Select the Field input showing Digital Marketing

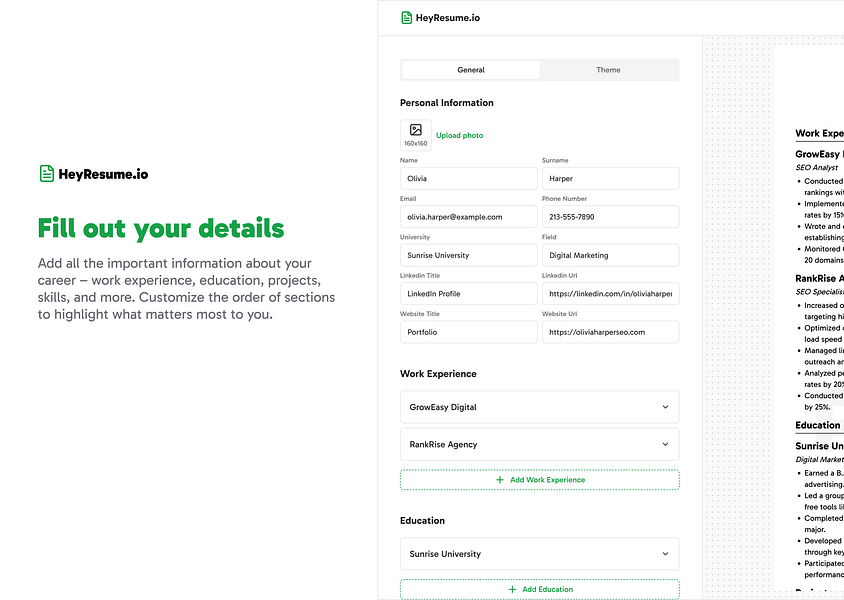(610, 255)
